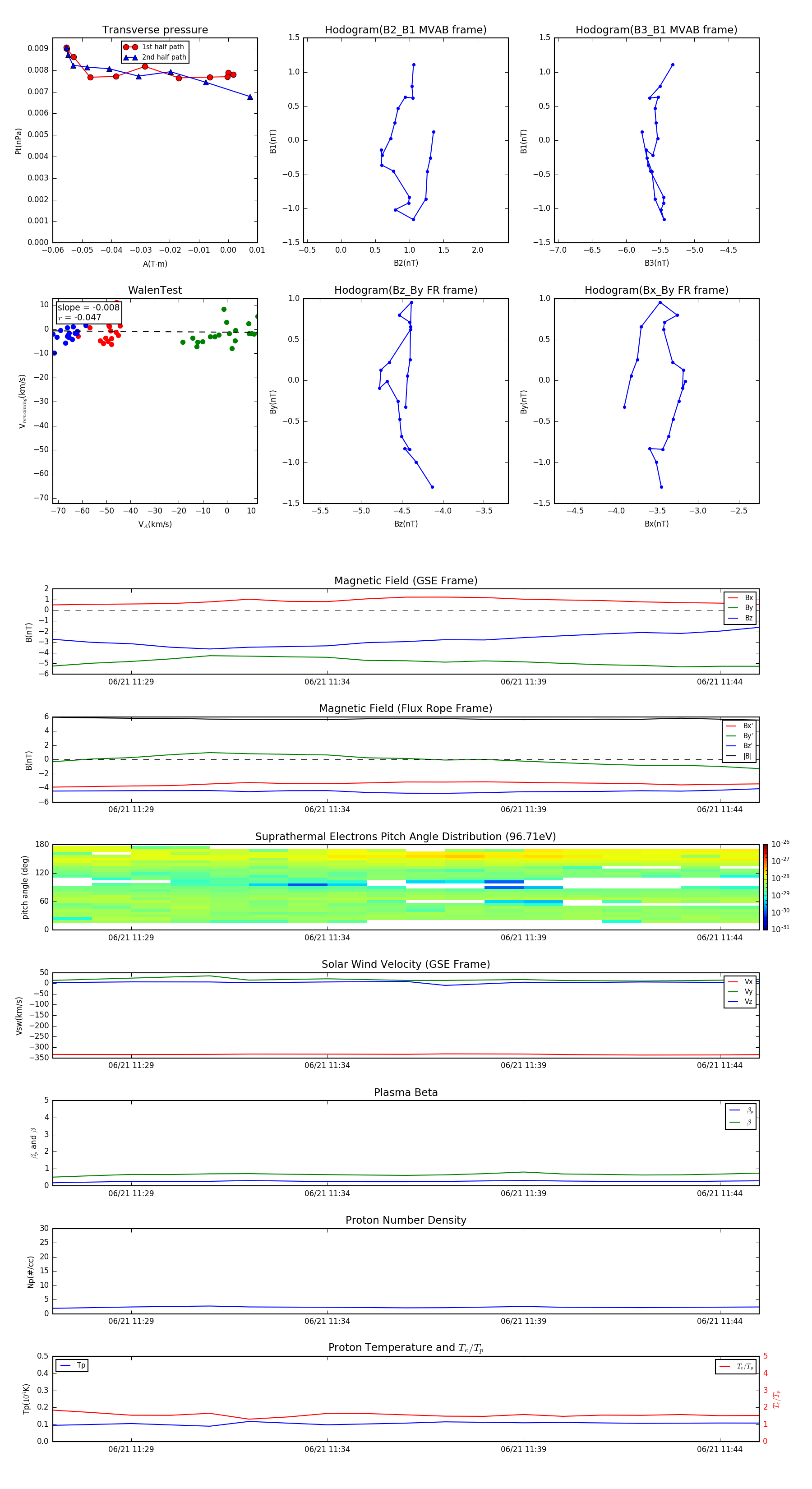Click the 'Hodogram(Bx_By FR frame)' title

[656, 290]
